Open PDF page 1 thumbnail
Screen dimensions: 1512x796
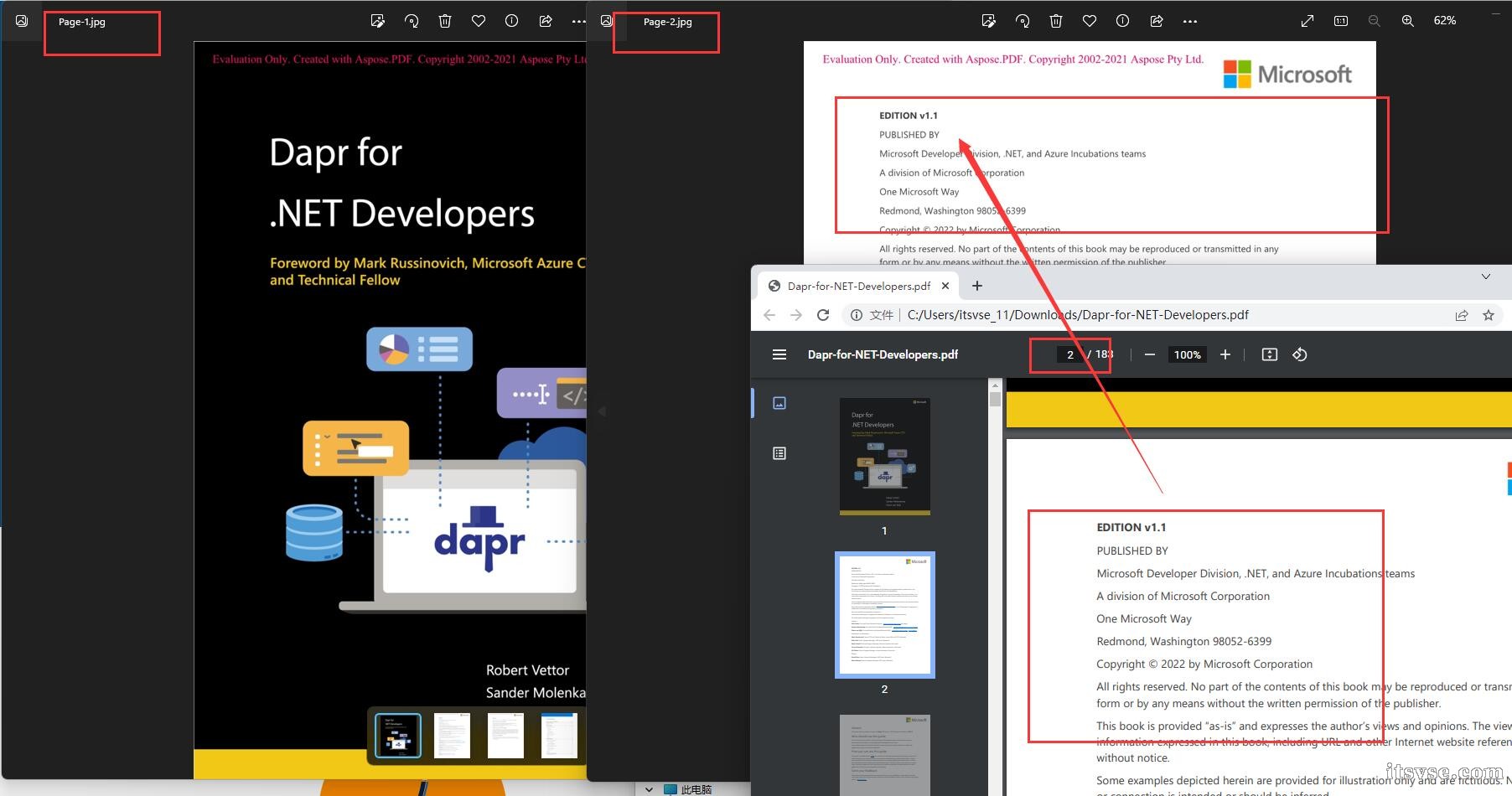[x=885, y=456]
